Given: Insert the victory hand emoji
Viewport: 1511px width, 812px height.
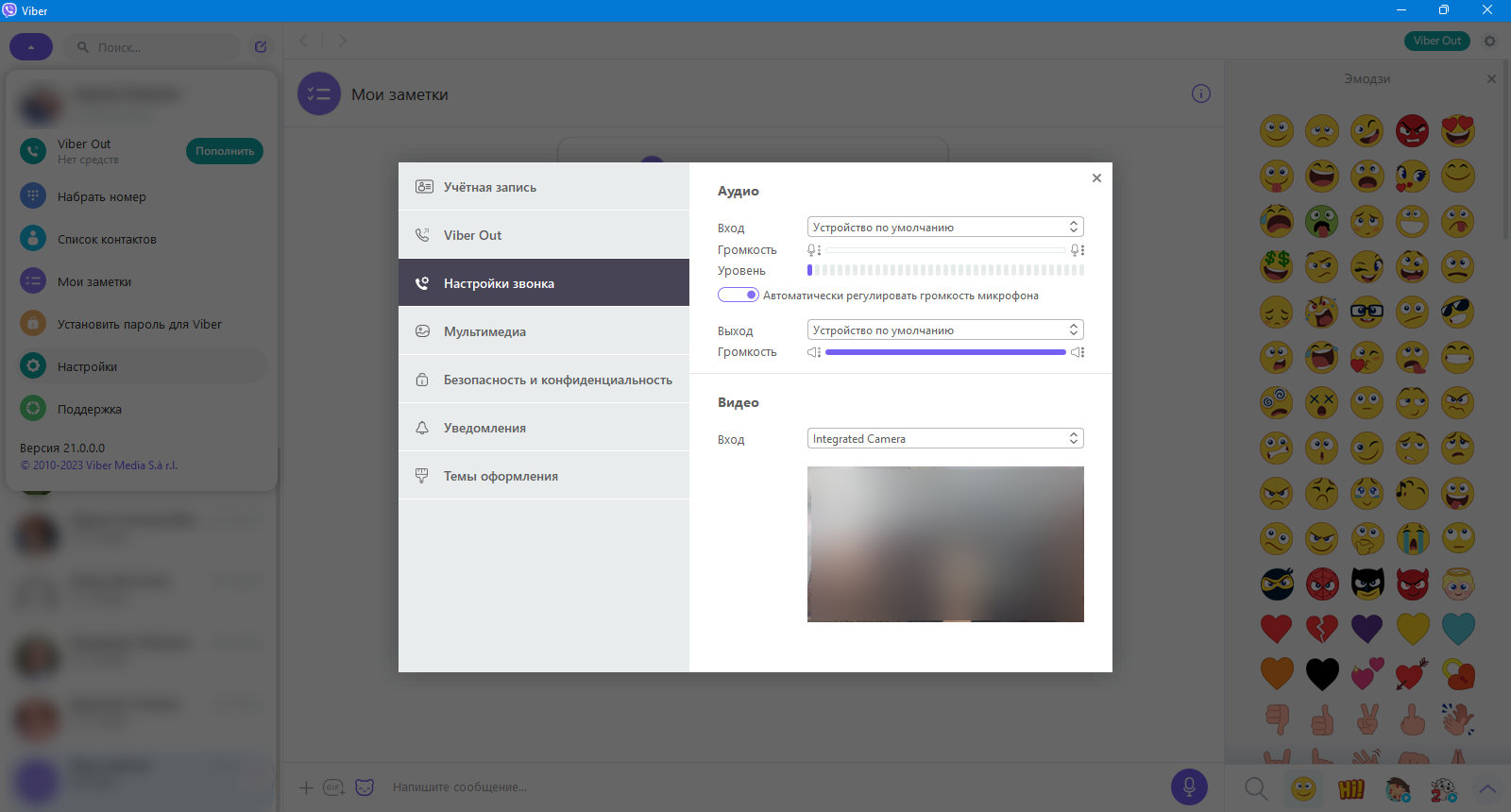Looking at the screenshot, I should pyautogui.click(x=1367, y=719).
